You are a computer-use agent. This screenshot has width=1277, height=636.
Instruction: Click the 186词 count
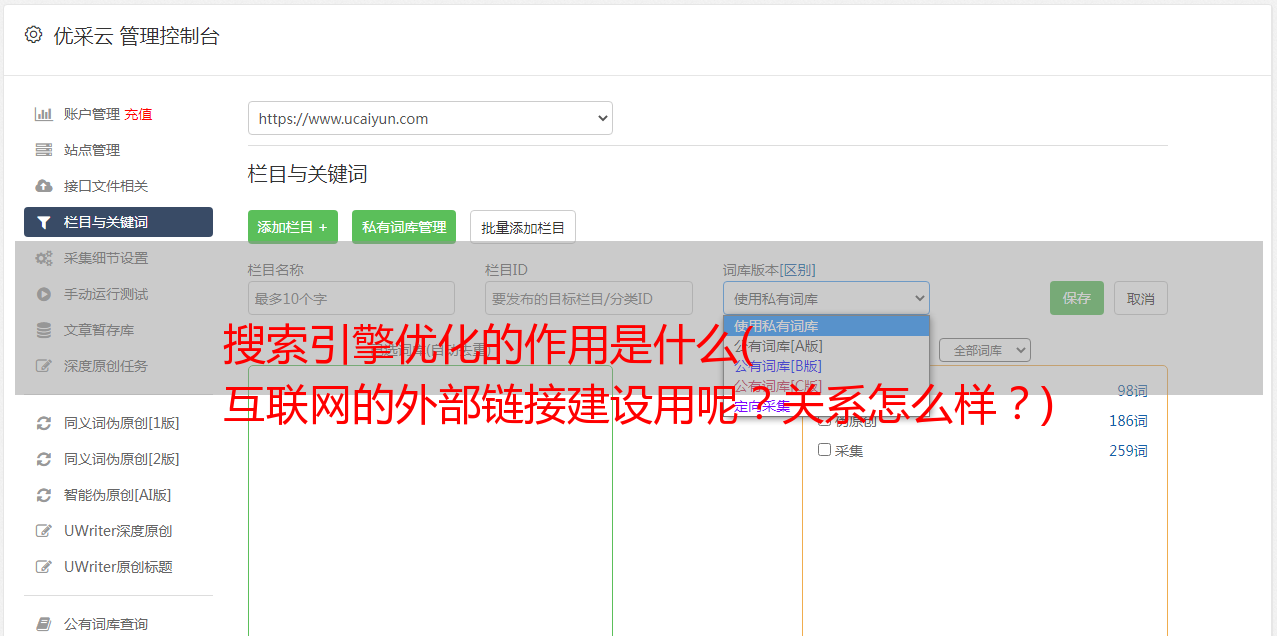1128,421
